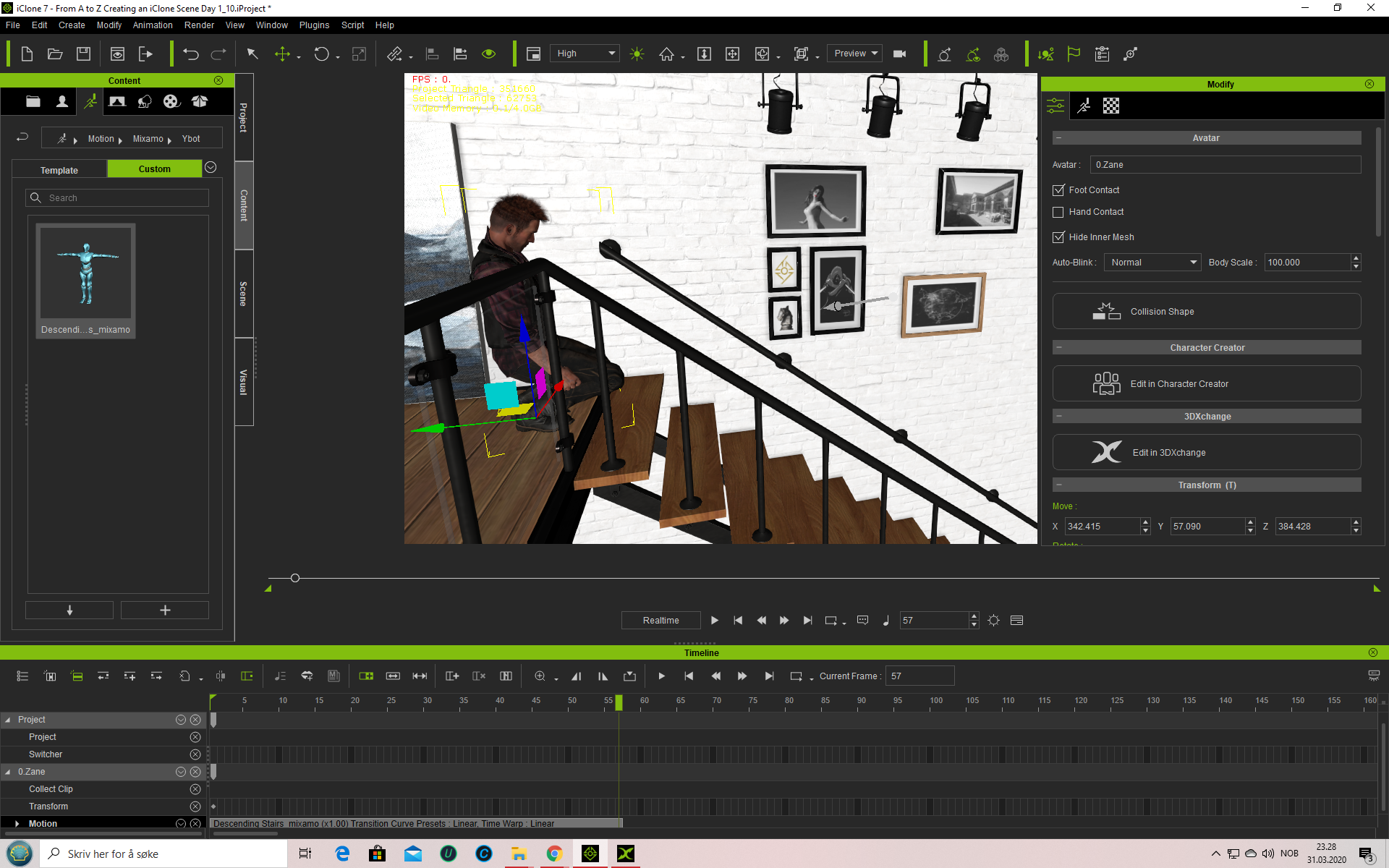This screenshot has width=1389, height=868.
Task: Toggle 0.Zane track options circle
Action: 181,772
